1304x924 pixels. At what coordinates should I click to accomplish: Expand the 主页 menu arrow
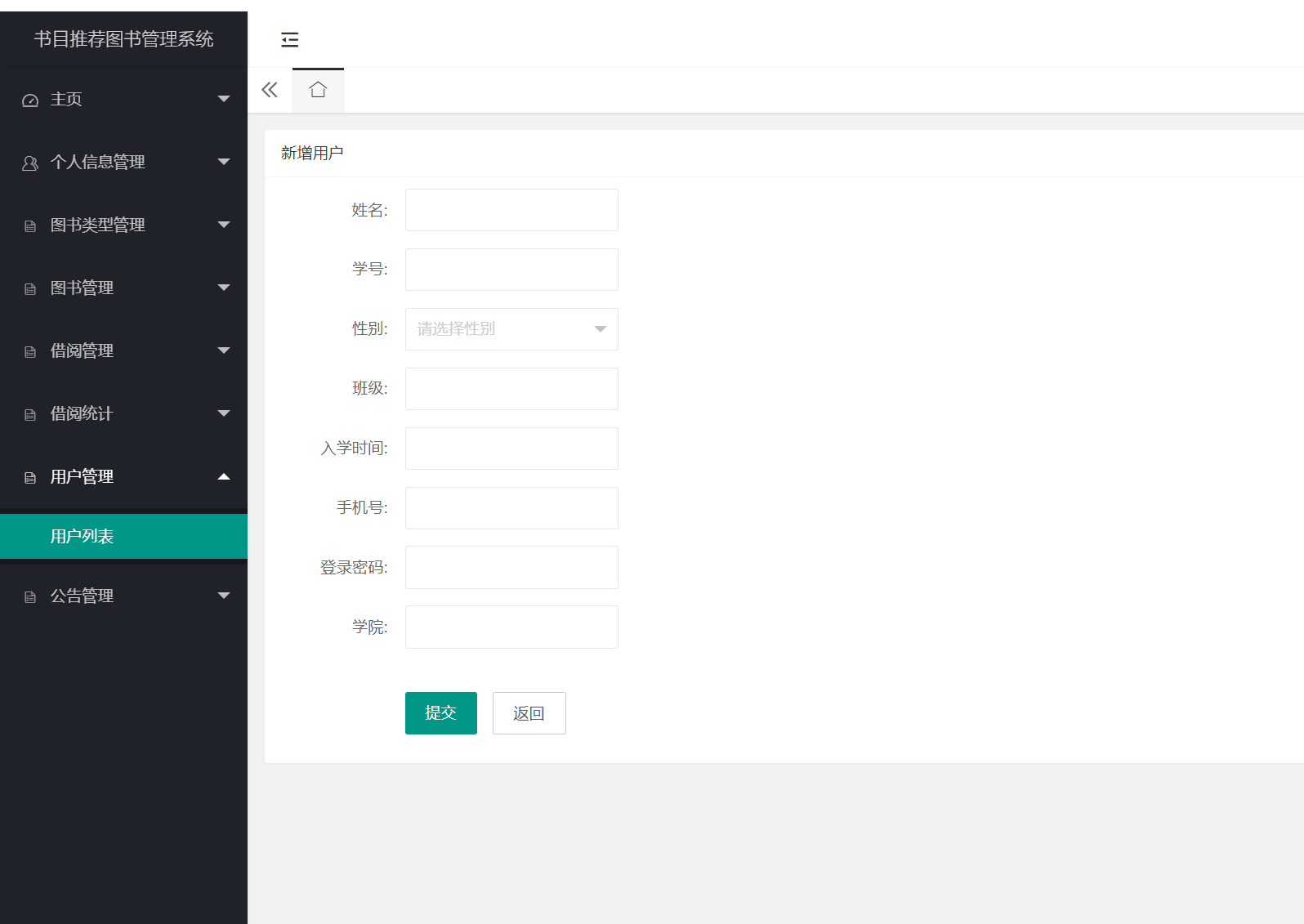(x=224, y=99)
